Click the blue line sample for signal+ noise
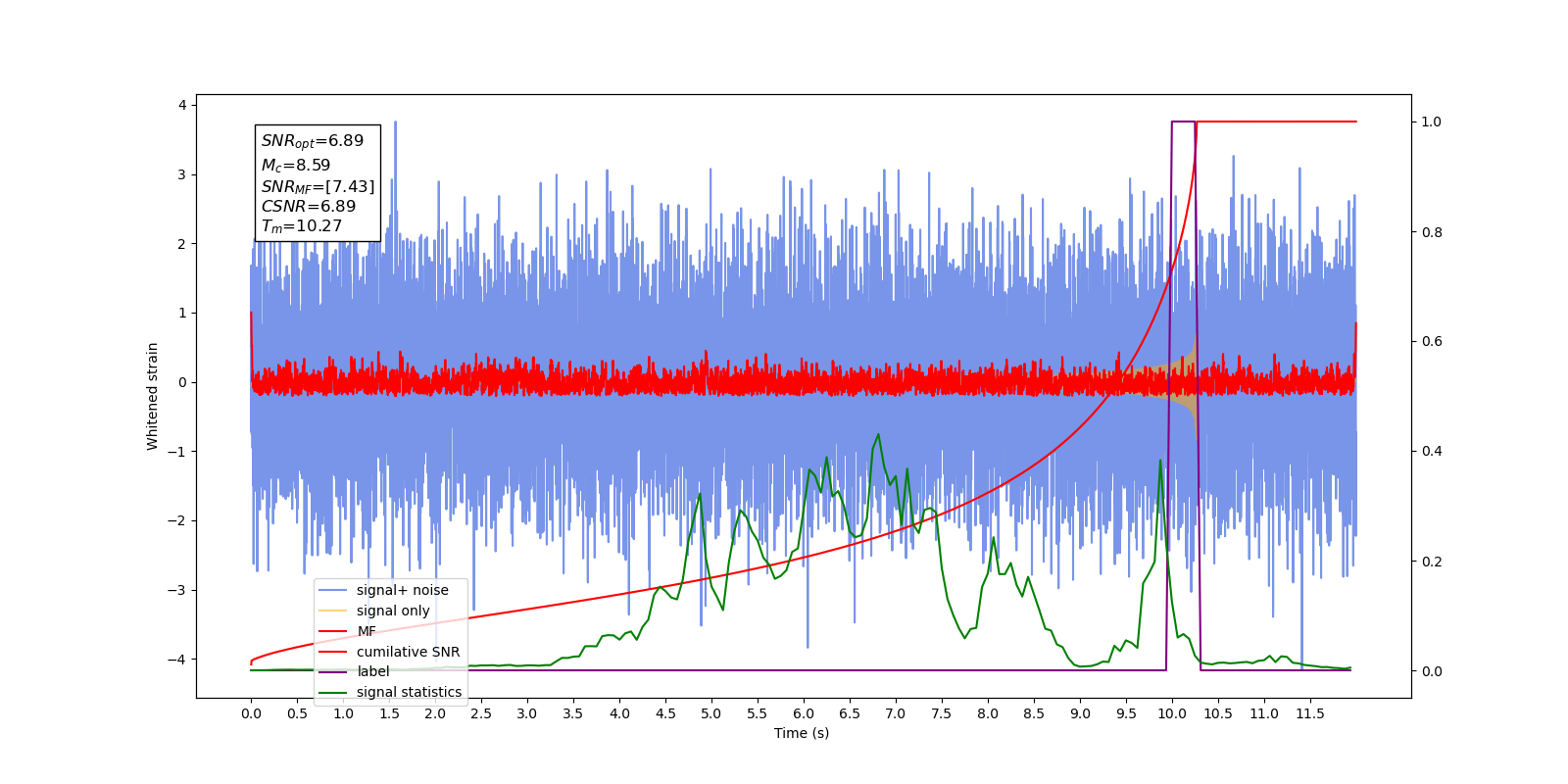The image size is (1568, 784). (333, 590)
